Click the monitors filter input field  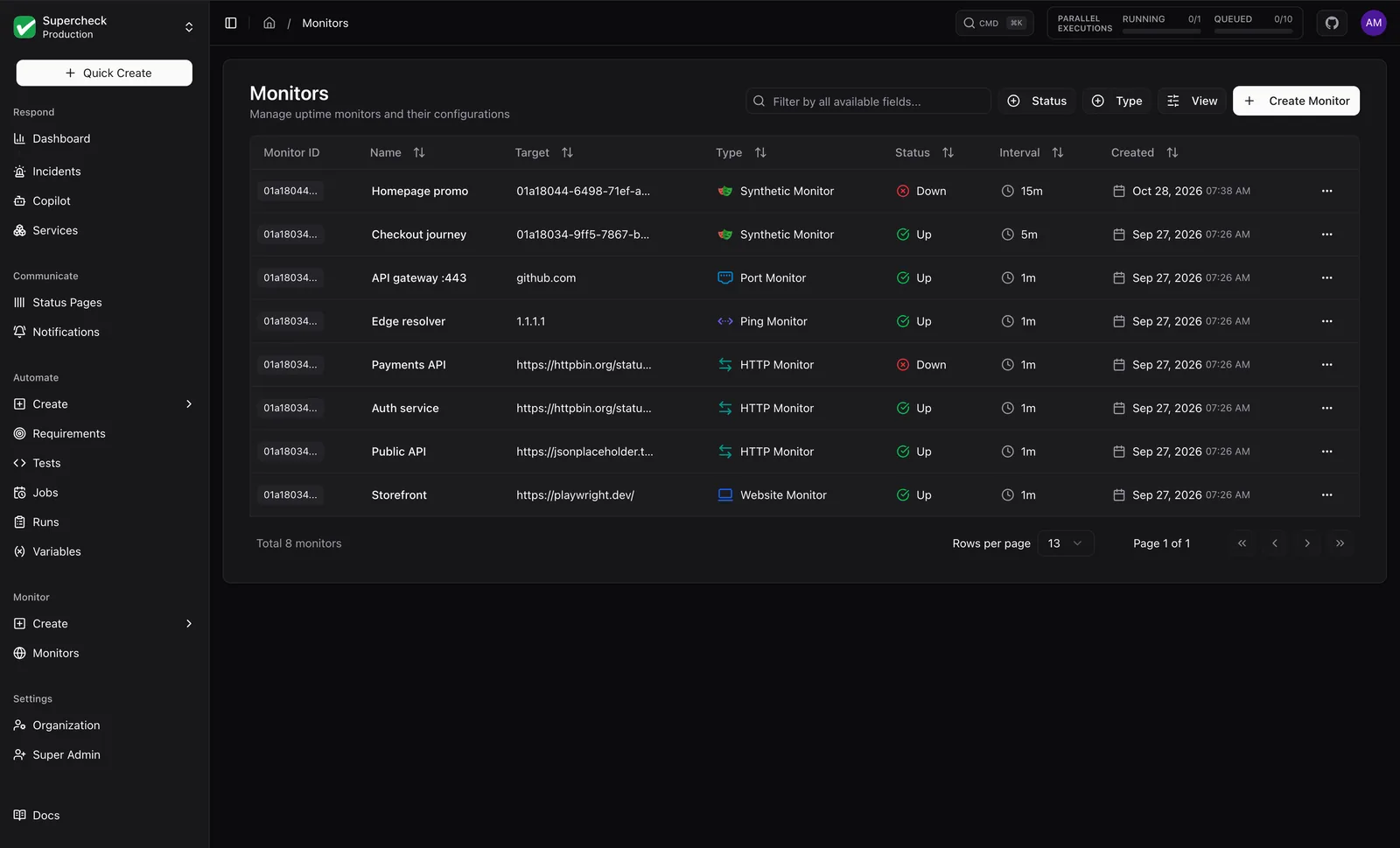868,101
